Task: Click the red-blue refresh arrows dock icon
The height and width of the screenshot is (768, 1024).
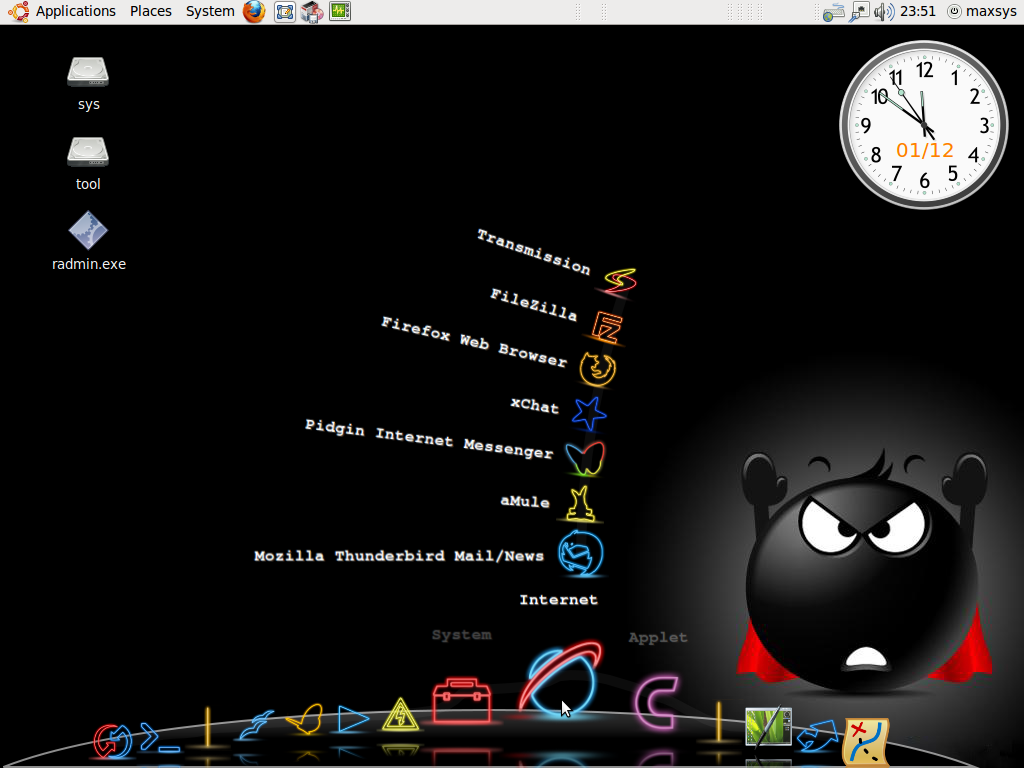Action: [112, 741]
